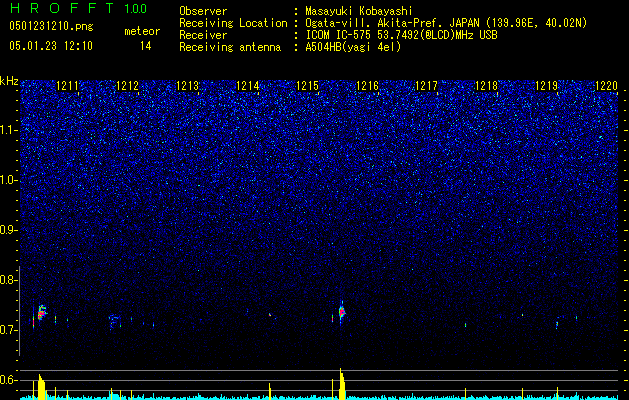
Task: Click the 'meteor' count label
Action: pos(142,31)
